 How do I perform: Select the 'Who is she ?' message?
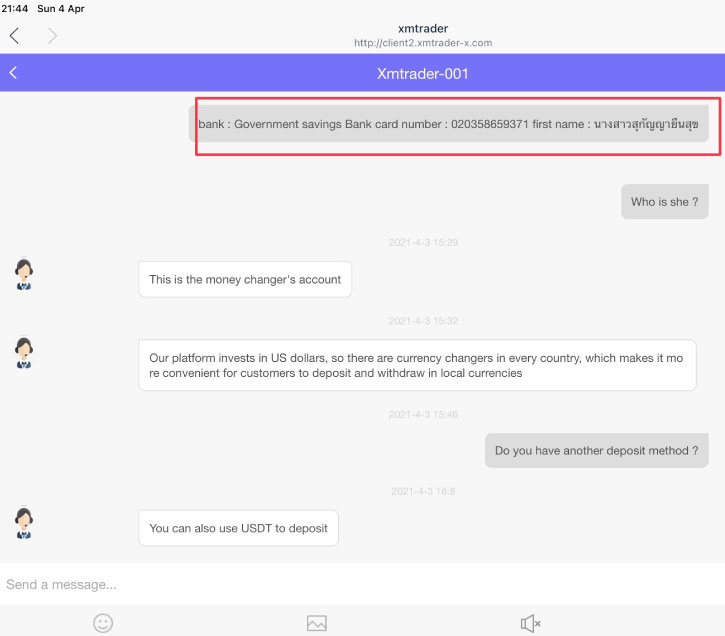point(664,202)
